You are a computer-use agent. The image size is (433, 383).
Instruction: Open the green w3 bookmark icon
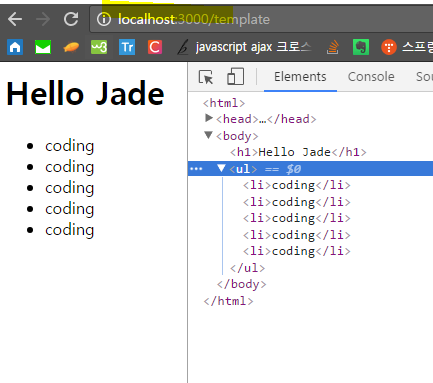click(x=99, y=47)
